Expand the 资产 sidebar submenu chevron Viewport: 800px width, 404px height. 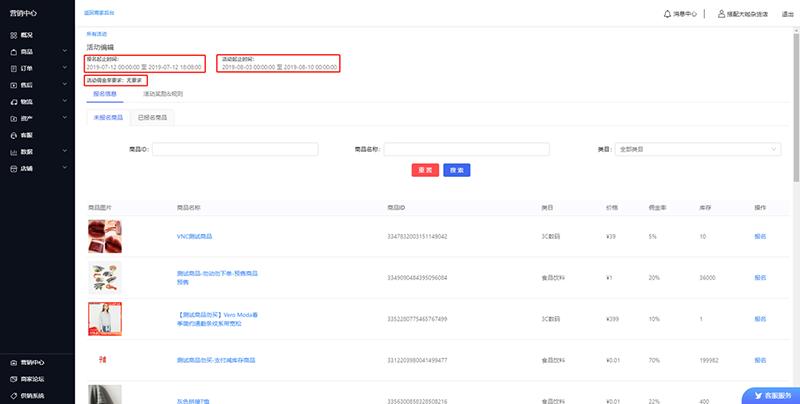tap(64, 118)
